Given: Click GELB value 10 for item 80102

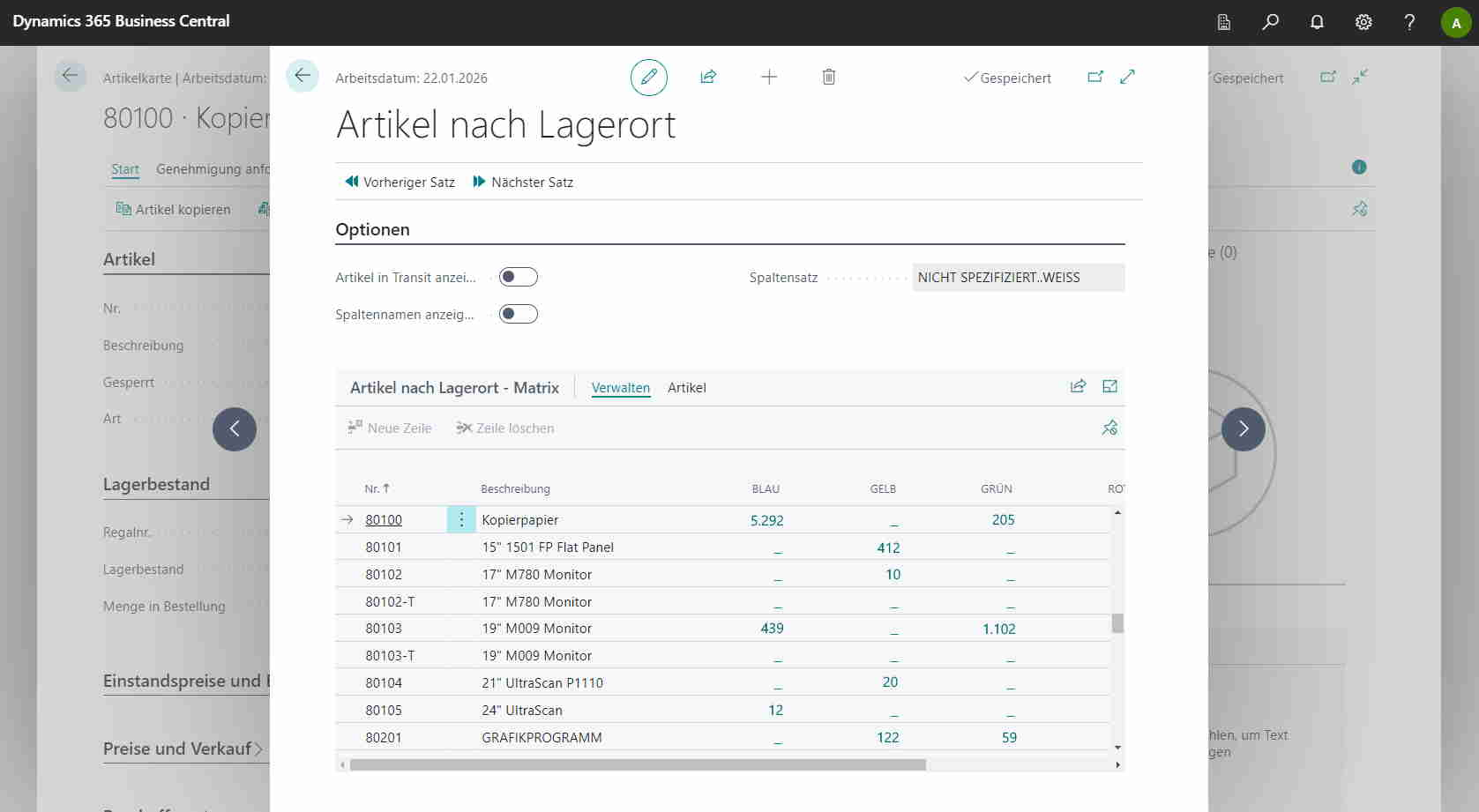Looking at the screenshot, I should click(x=893, y=575).
